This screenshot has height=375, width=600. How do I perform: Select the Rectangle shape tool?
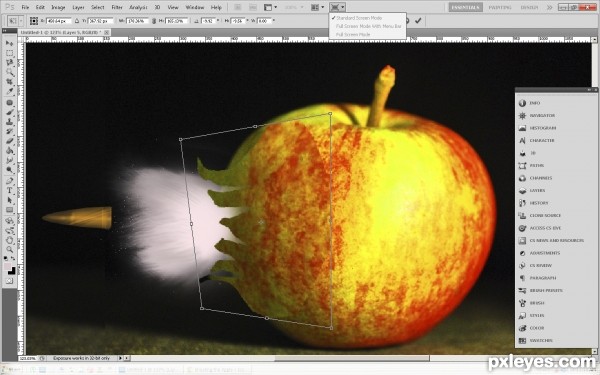tap(10, 209)
